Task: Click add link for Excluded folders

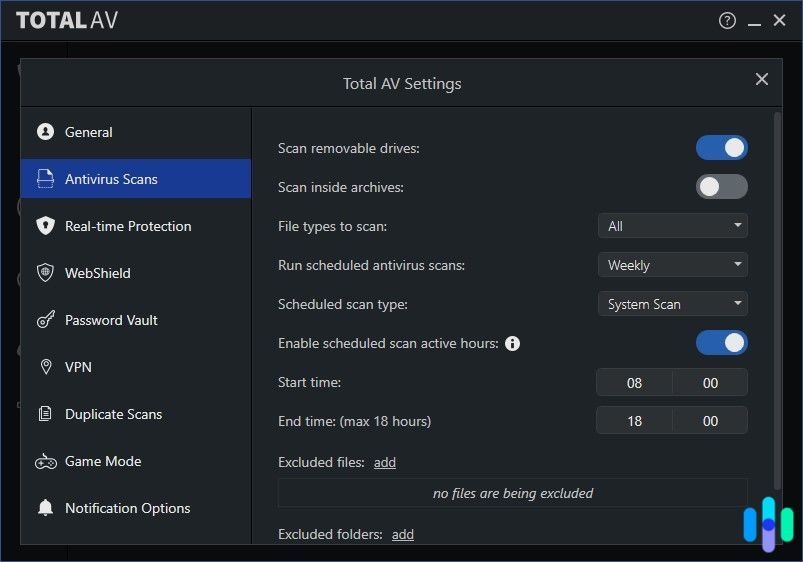Action: coord(403,534)
